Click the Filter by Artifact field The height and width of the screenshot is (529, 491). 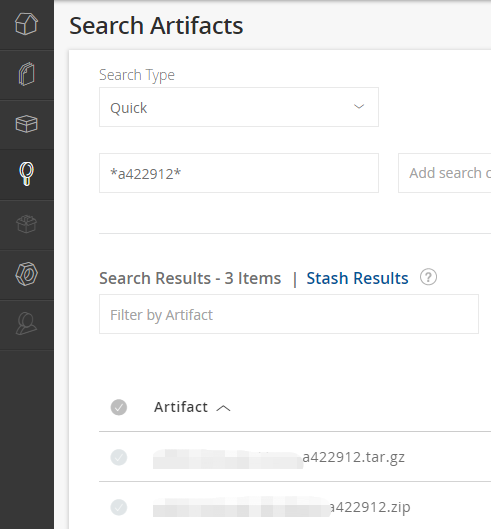[x=289, y=314]
